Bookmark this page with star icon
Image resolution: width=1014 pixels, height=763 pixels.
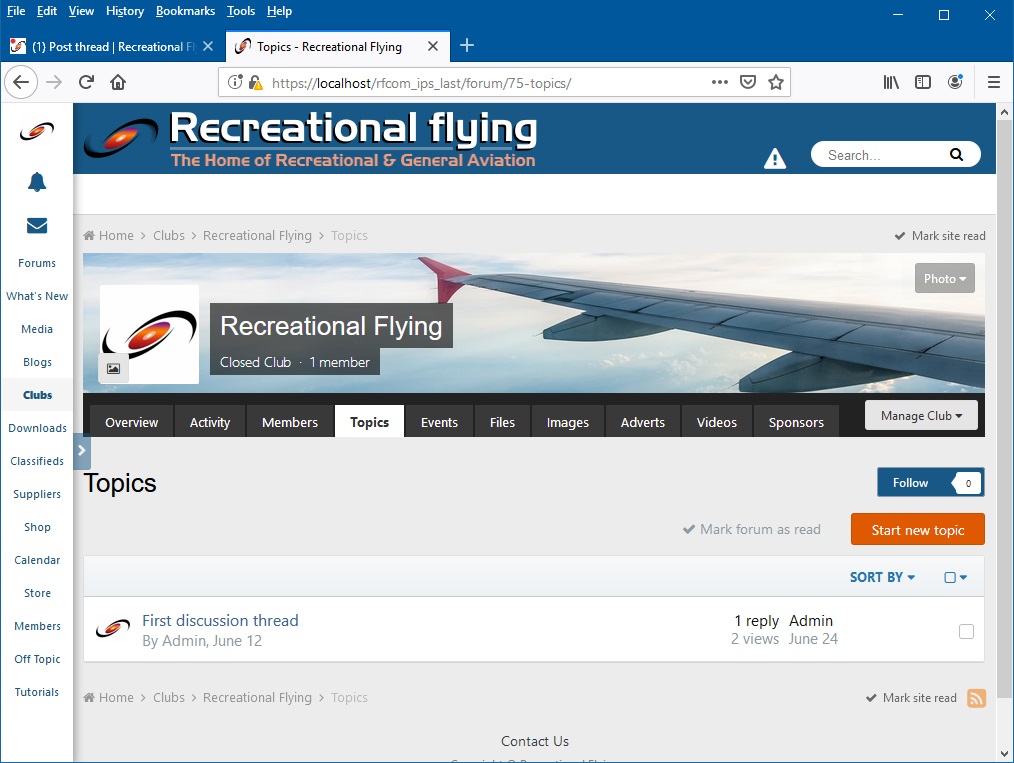pyautogui.click(x=776, y=82)
